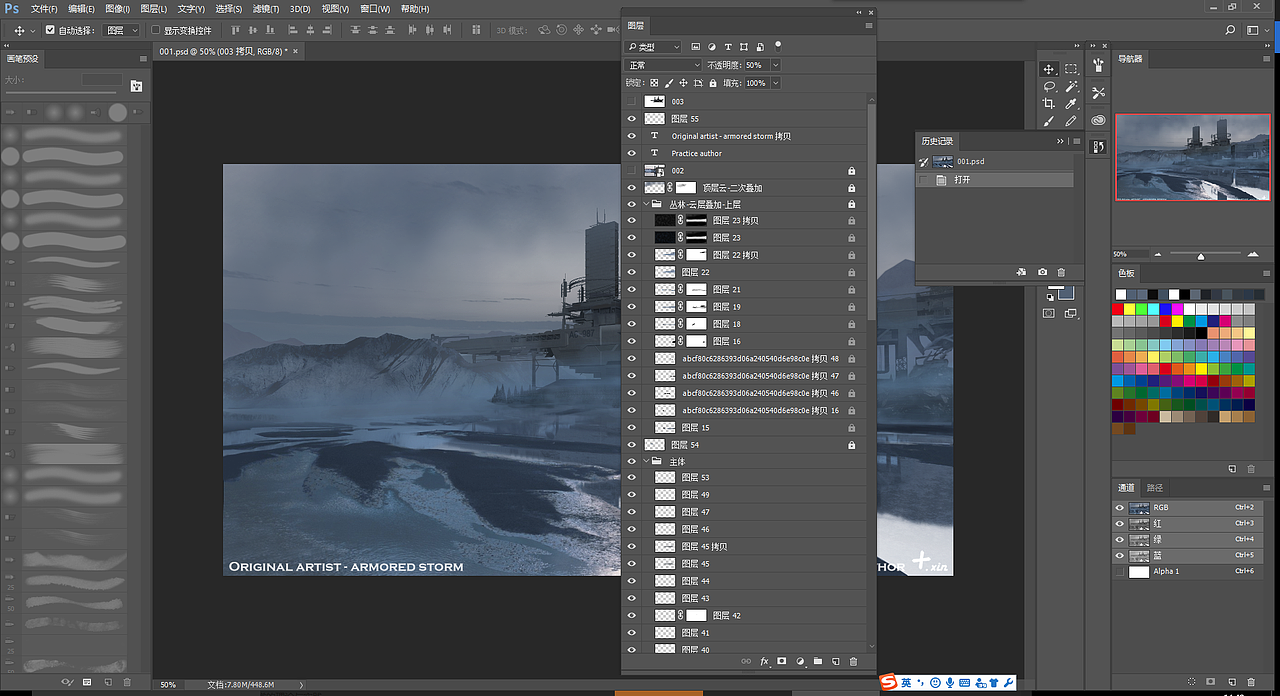
Task: Open the Layers panel flyout menu
Action: (x=869, y=25)
